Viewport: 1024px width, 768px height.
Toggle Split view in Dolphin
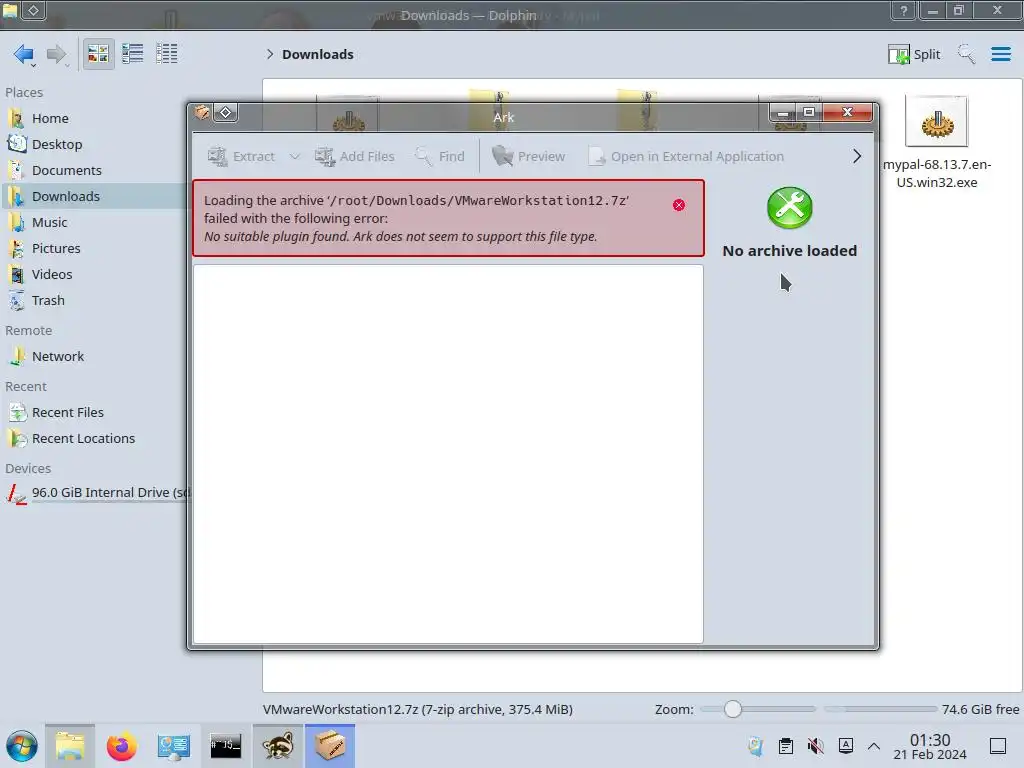point(914,54)
